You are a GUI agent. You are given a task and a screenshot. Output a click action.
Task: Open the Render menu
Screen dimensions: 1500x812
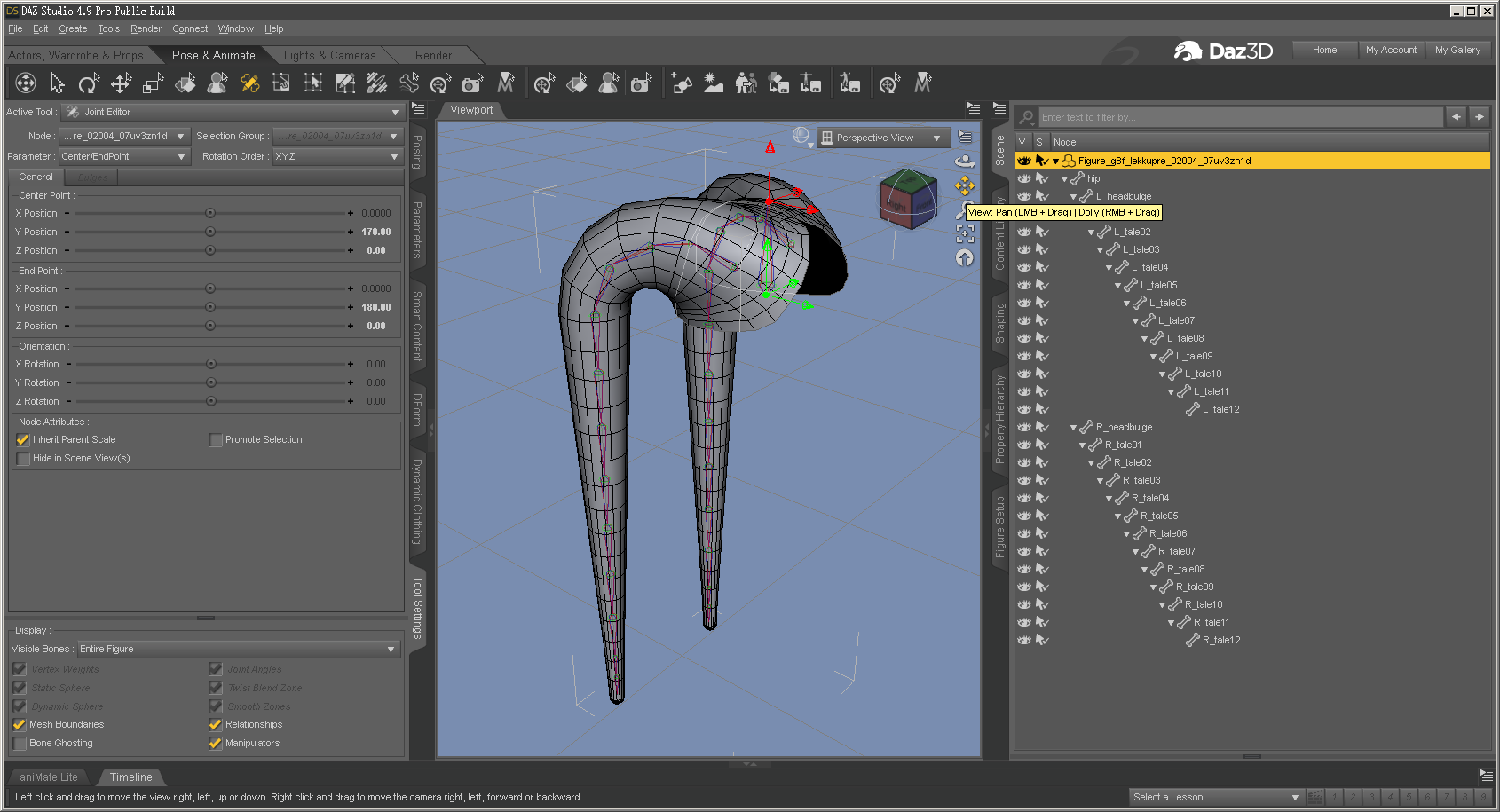(x=146, y=28)
